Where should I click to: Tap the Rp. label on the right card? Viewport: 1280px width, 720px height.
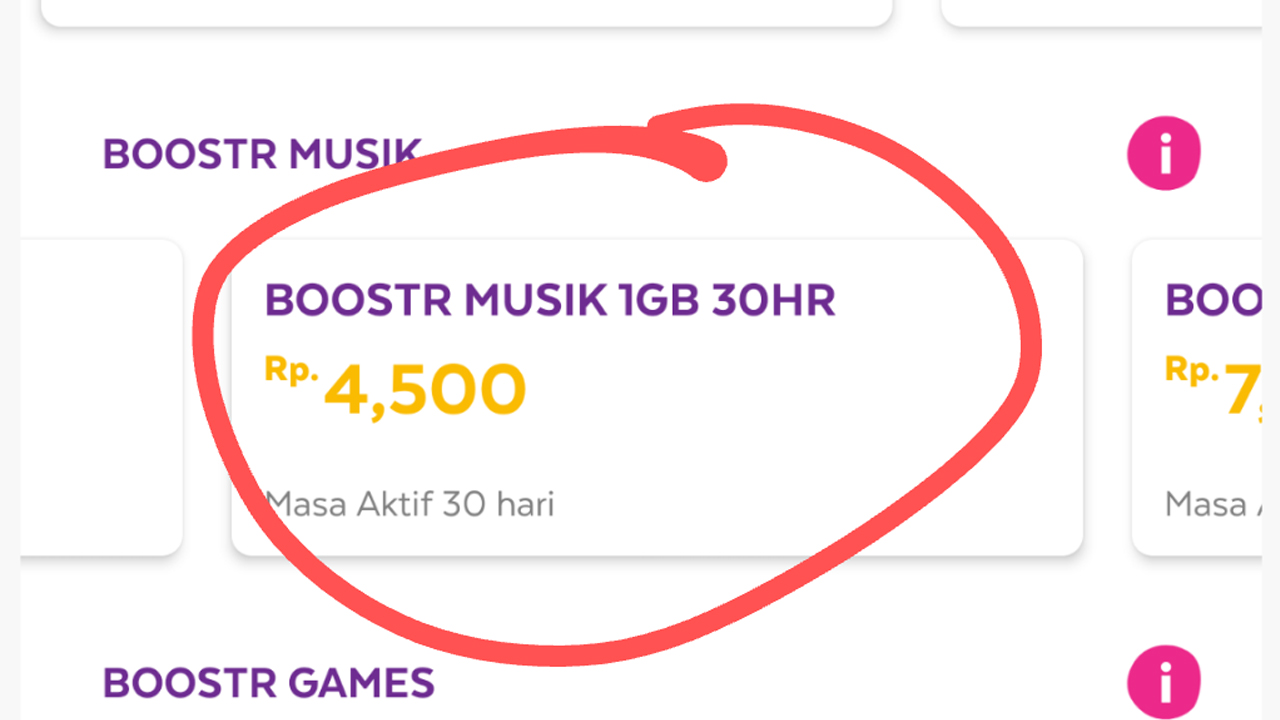1192,370
